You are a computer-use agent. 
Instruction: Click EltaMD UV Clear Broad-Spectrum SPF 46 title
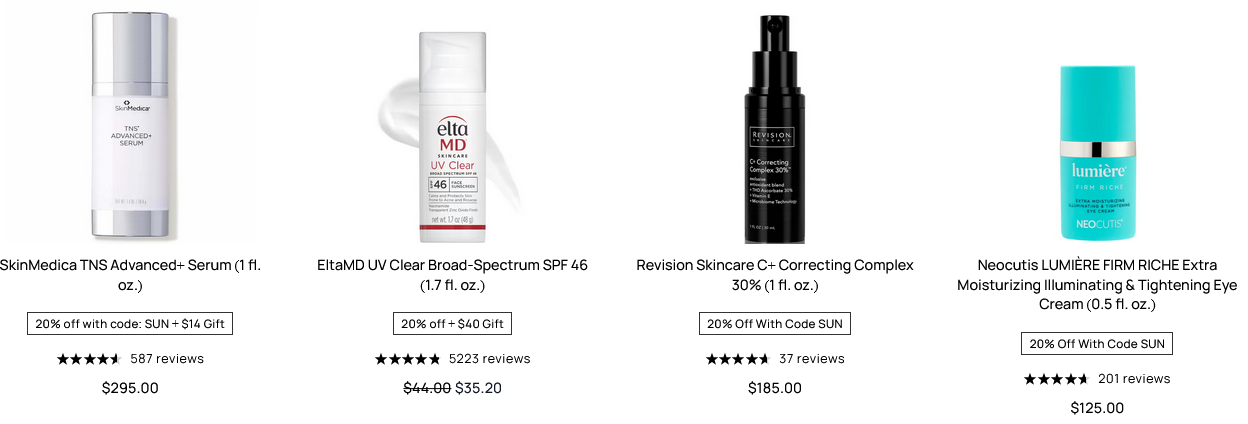(x=452, y=275)
